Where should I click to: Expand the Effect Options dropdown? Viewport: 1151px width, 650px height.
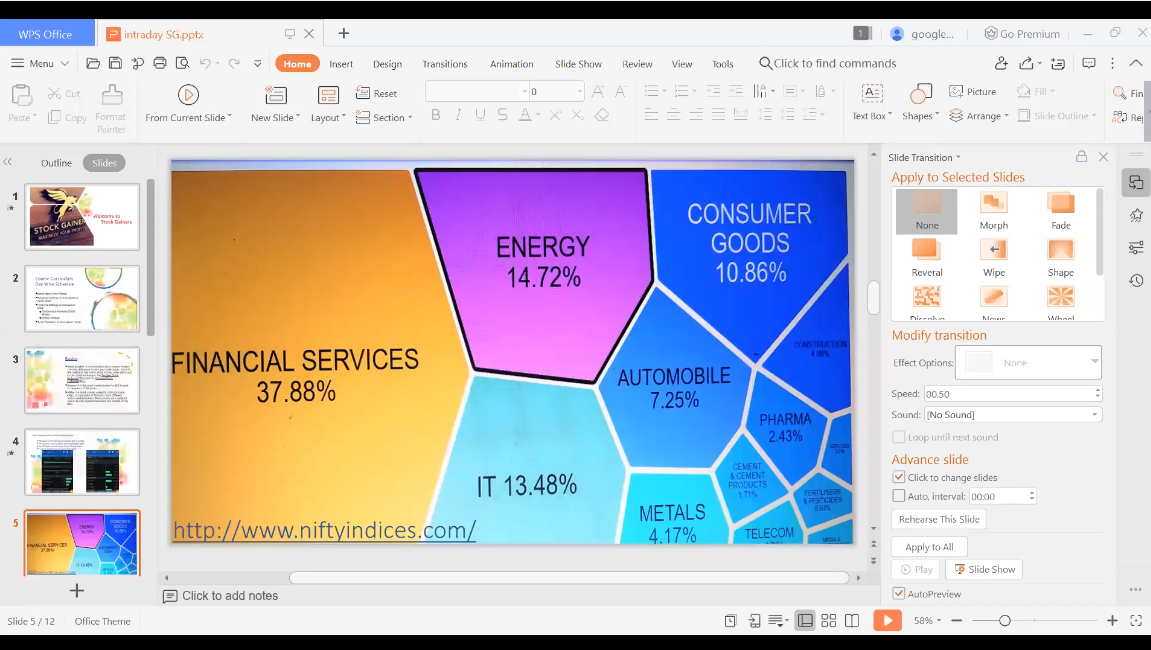click(1094, 362)
